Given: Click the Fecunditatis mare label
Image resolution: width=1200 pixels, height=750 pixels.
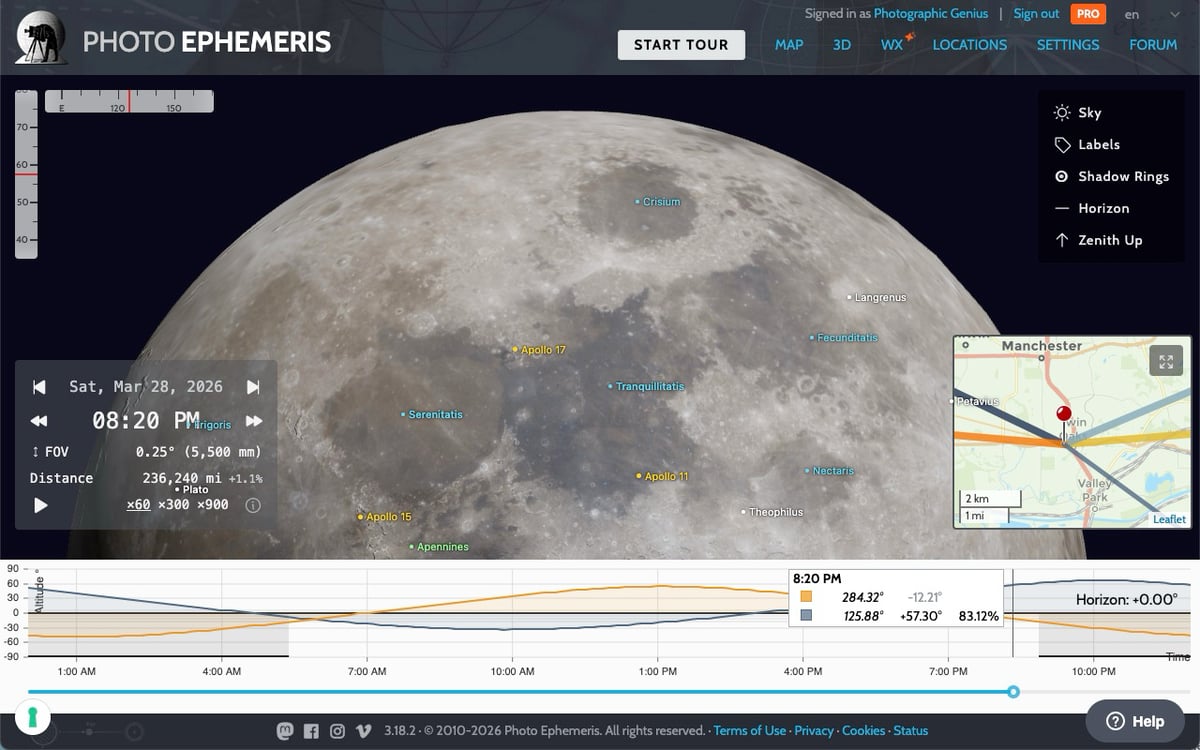Looking at the screenshot, I should [843, 338].
